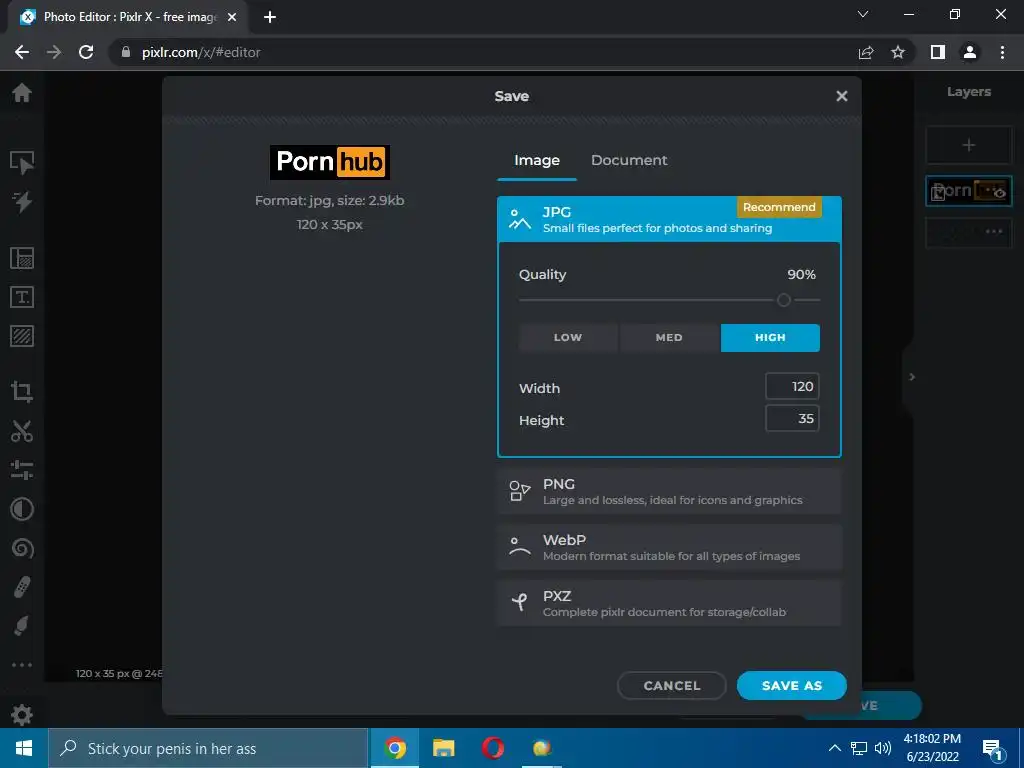Open the half-circle Filter tool
Viewport: 1024px width, 768px height.
[x=22, y=509]
